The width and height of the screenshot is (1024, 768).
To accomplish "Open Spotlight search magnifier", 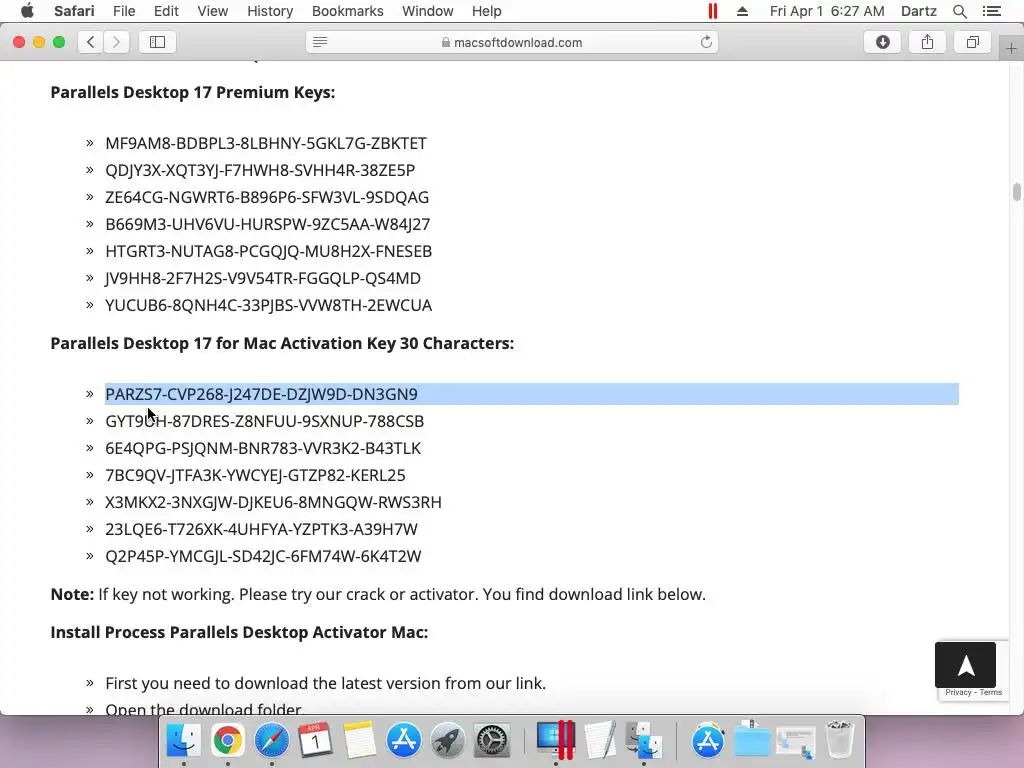I will tap(959, 11).
